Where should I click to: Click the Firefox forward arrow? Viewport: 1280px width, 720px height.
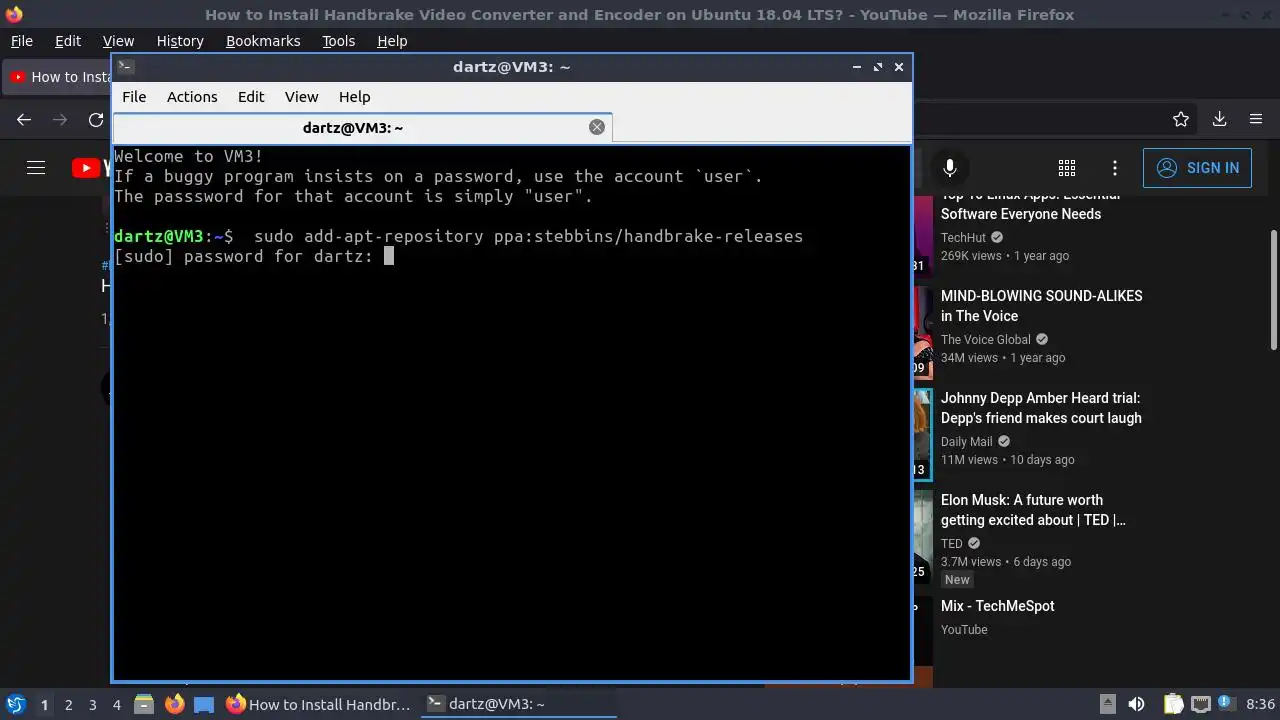60,119
